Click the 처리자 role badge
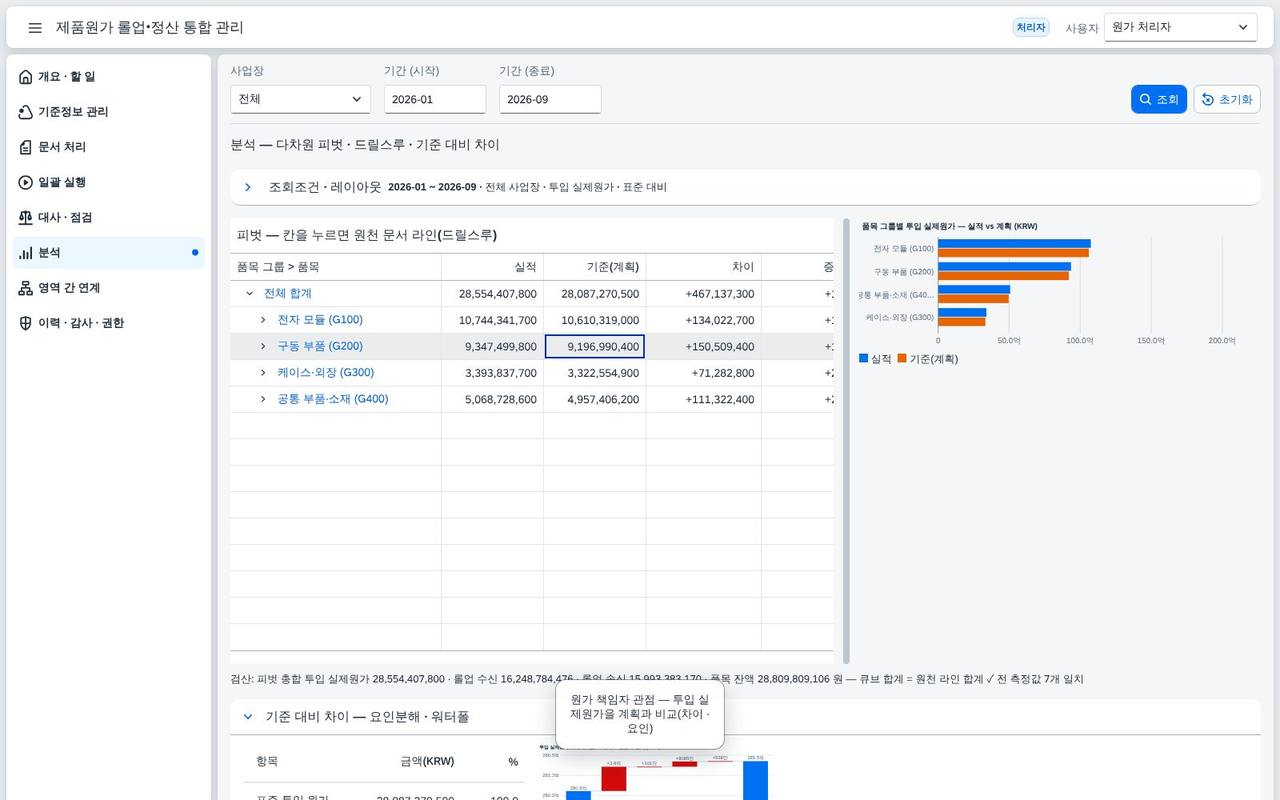 pyautogui.click(x=1031, y=28)
